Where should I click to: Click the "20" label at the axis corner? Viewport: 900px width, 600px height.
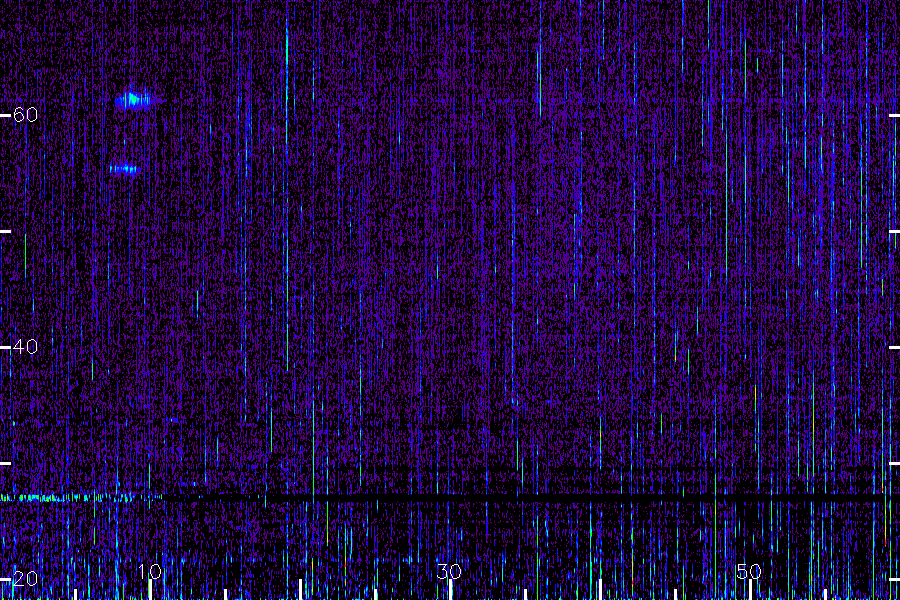click(x=25, y=578)
